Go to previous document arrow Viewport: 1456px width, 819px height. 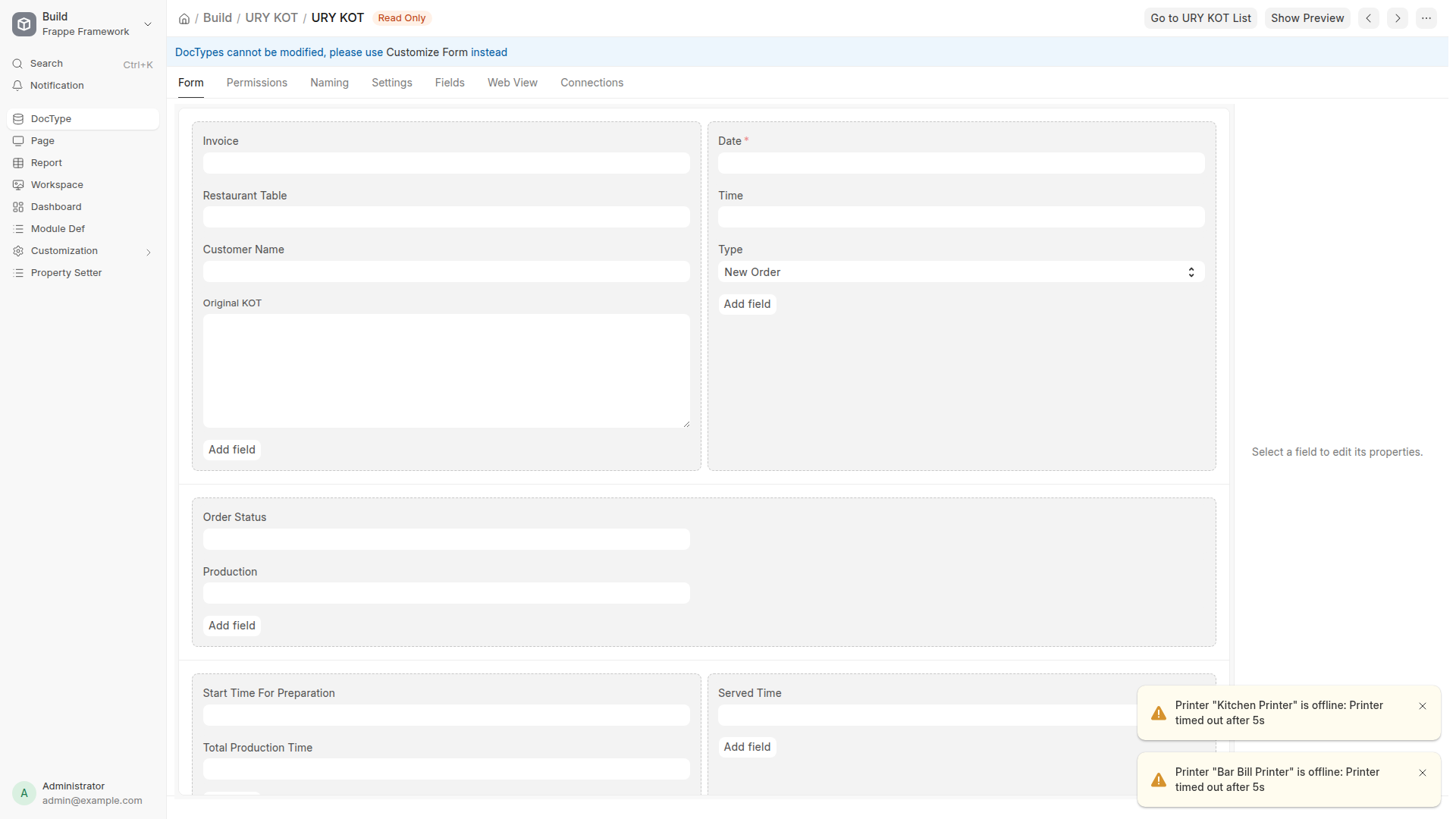1369,18
